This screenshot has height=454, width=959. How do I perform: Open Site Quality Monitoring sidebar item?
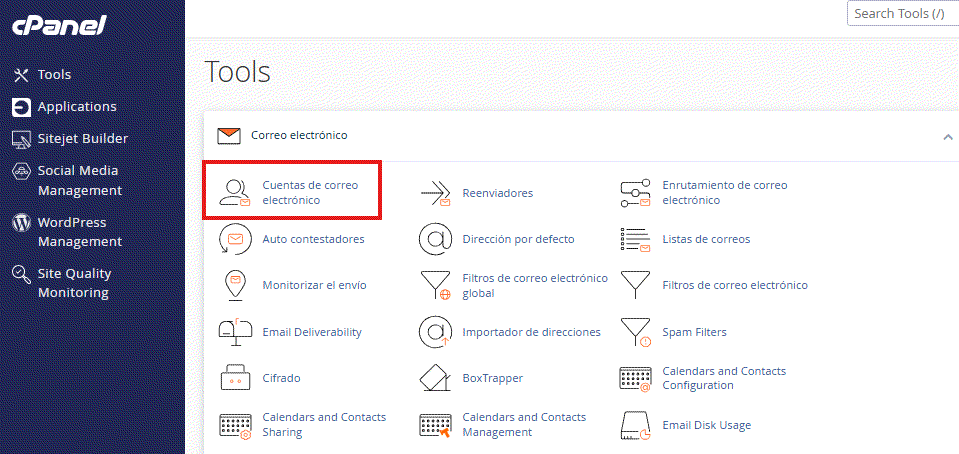click(74, 283)
